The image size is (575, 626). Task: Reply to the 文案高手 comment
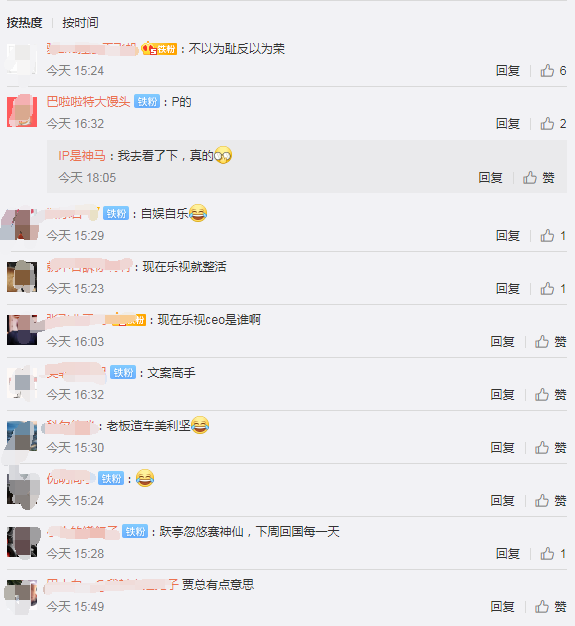(x=502, y=395)
